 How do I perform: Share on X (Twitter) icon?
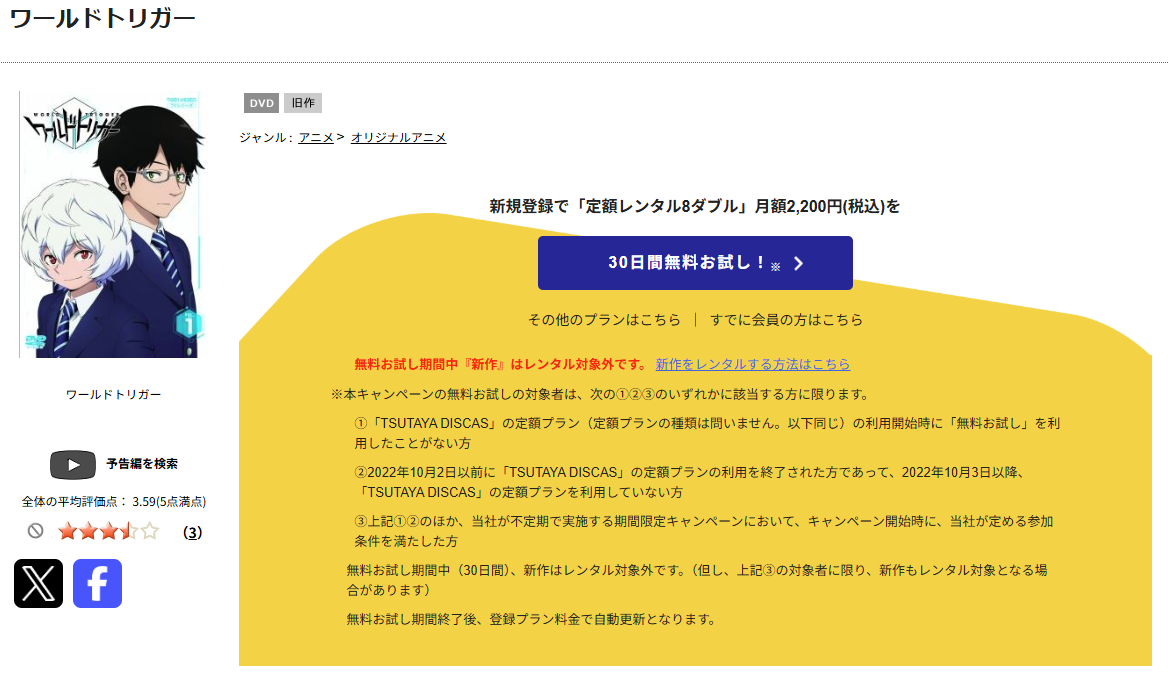39,583
